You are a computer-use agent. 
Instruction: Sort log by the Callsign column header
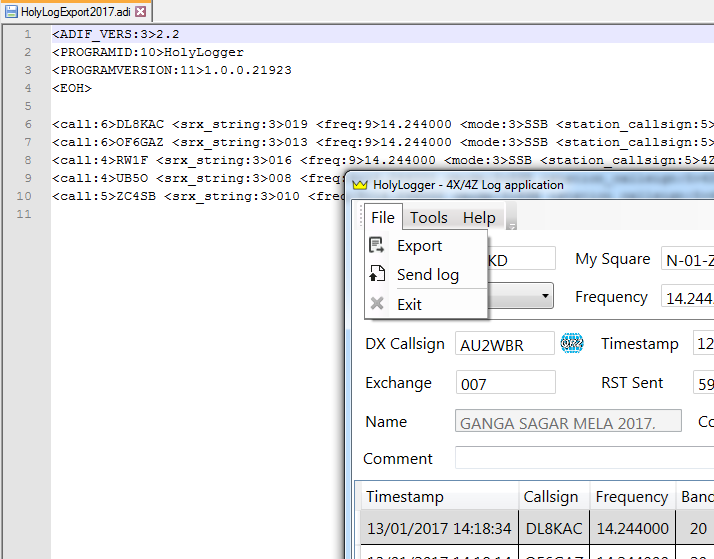pyautogui.click(x=554, y=496)
